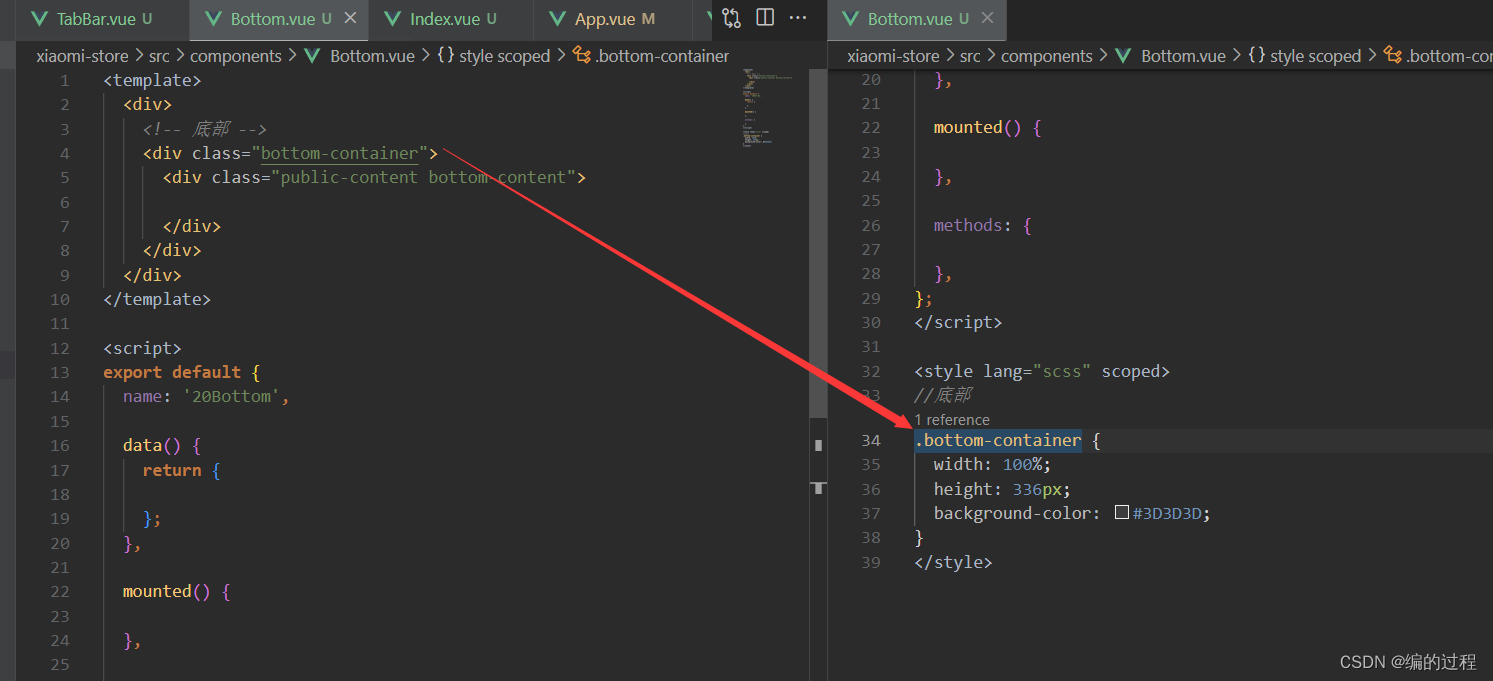This screenshot has height=681, width=1493.
Task: Click the bottom-container class name in template
Action: pyautogui.click(x=339, y=153)
